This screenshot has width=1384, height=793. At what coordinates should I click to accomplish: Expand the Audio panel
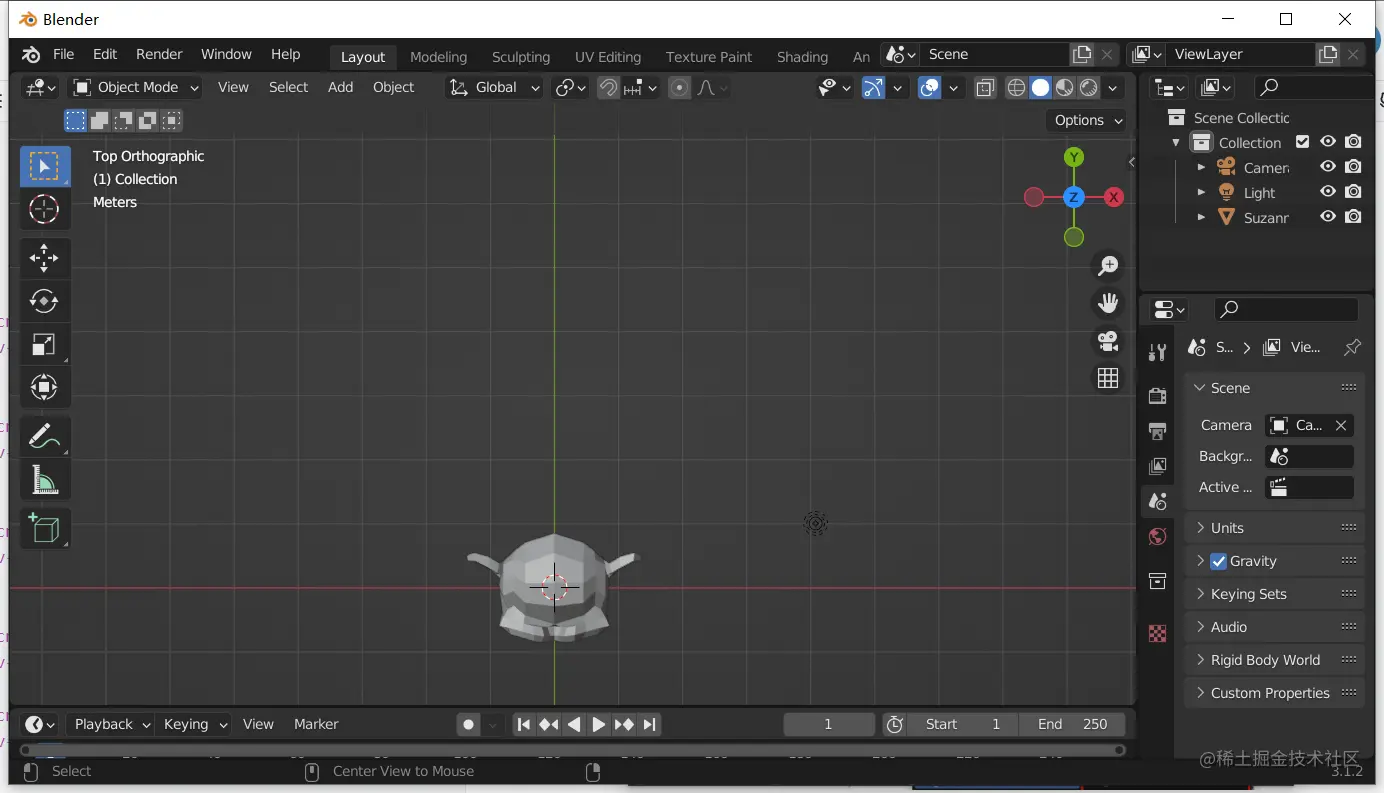(1274, 627)
